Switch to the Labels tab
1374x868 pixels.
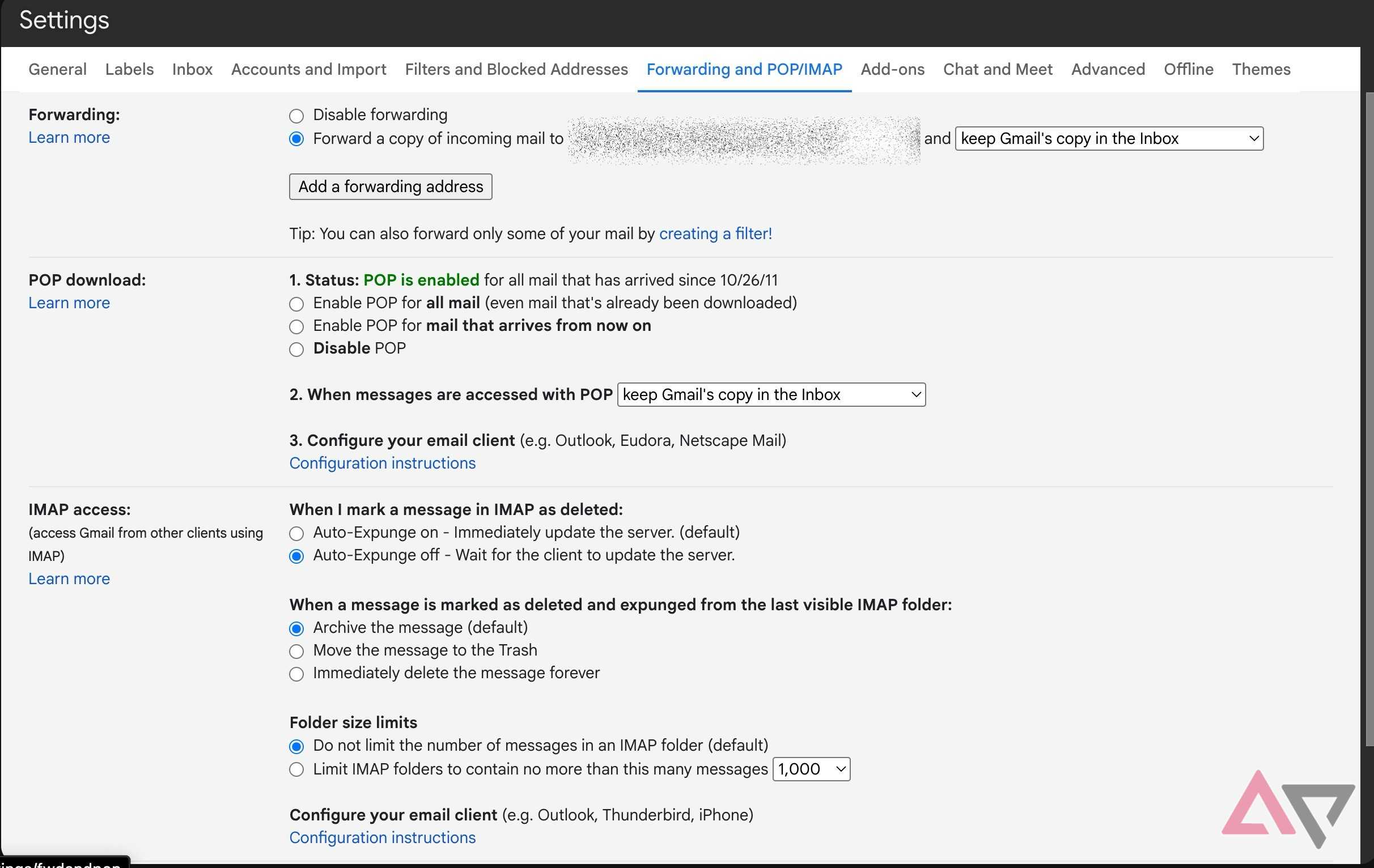(x=130, y=69)
